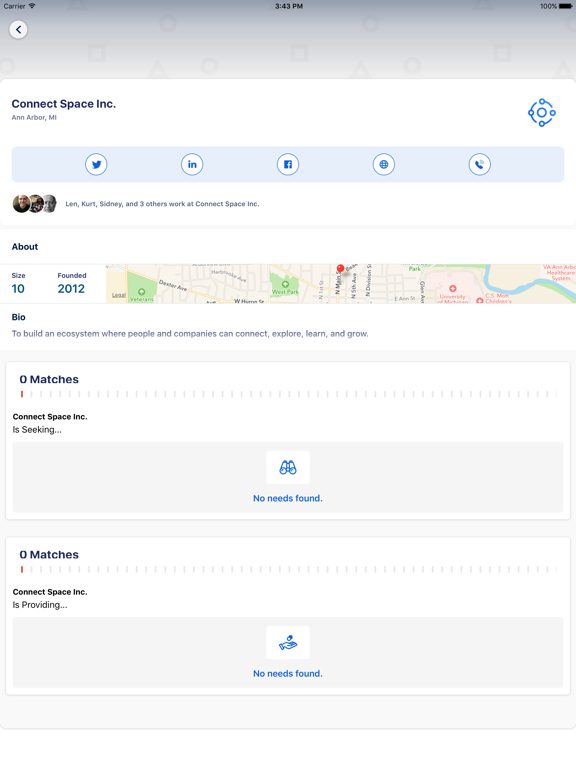Tap the West Park marker on map
This screenshot has height=768, width=576.
click(x=285, y=285)
